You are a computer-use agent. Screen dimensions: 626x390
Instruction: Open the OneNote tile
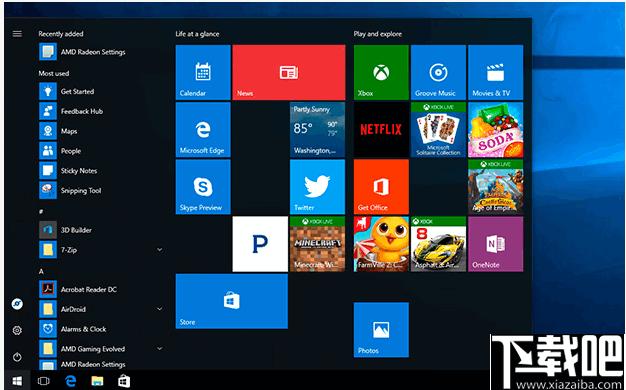(x=495, y=244)
